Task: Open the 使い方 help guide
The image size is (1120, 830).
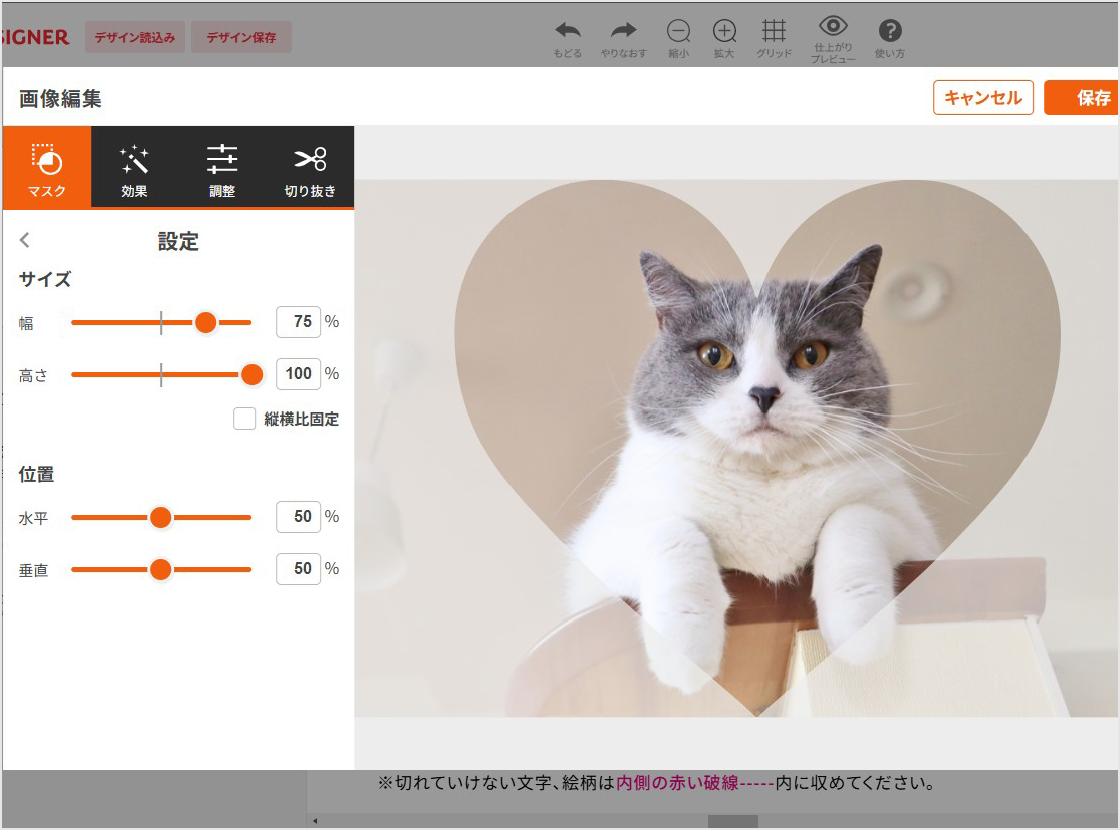Action: [889, 33]
